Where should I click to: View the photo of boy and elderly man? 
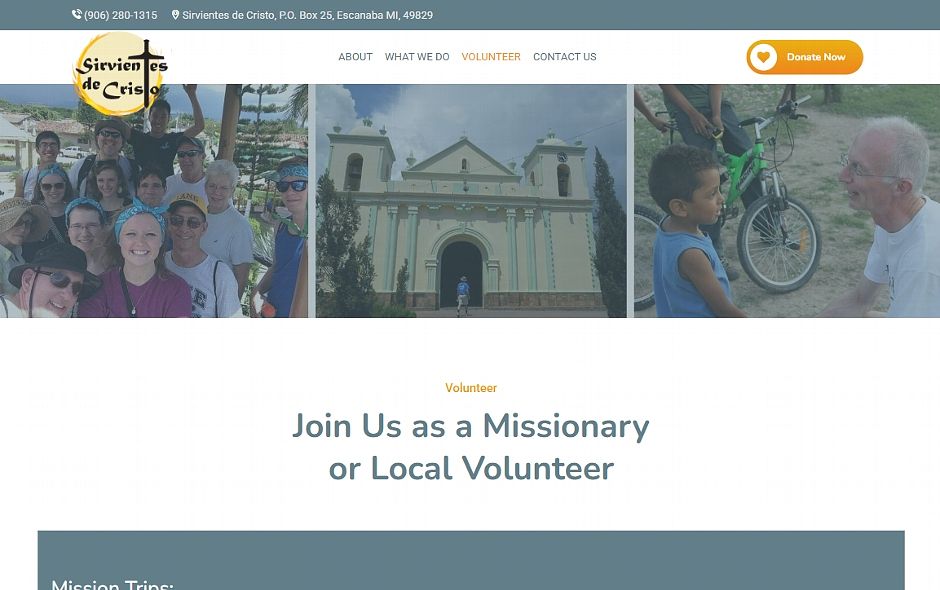pos(787,201)
